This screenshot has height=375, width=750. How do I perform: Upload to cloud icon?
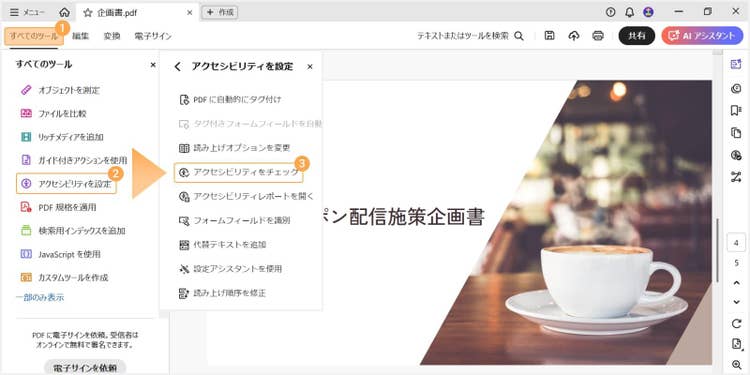574,36
